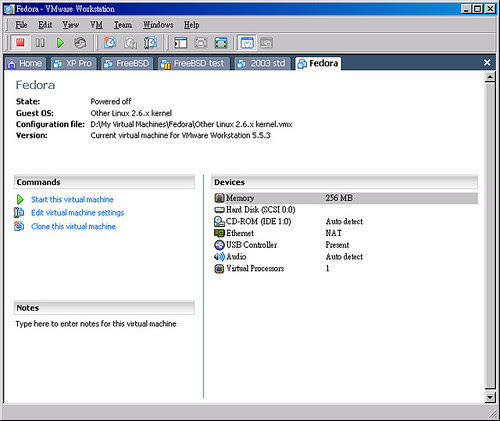
Task: Click the Reset toolbar icon
Action: point(80,43)
